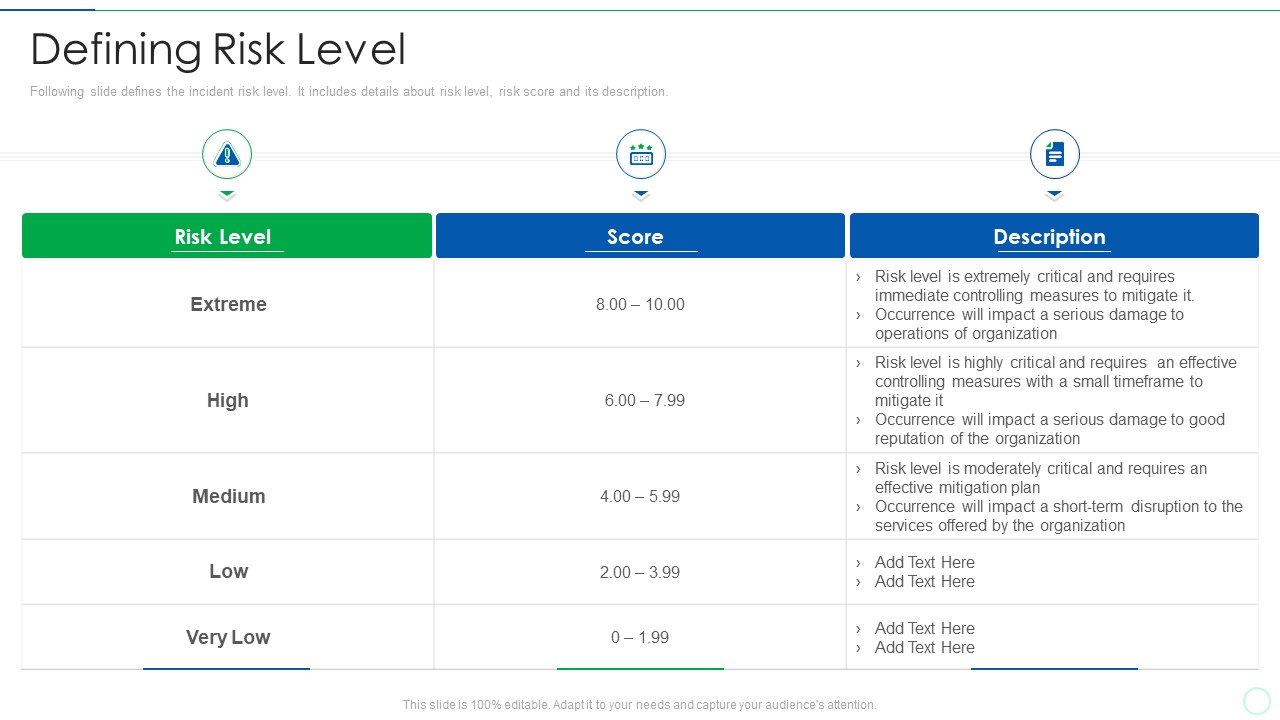Click 'short-term disruption to the services' bullet
Screen dimensions: 1280x720
1058,516
